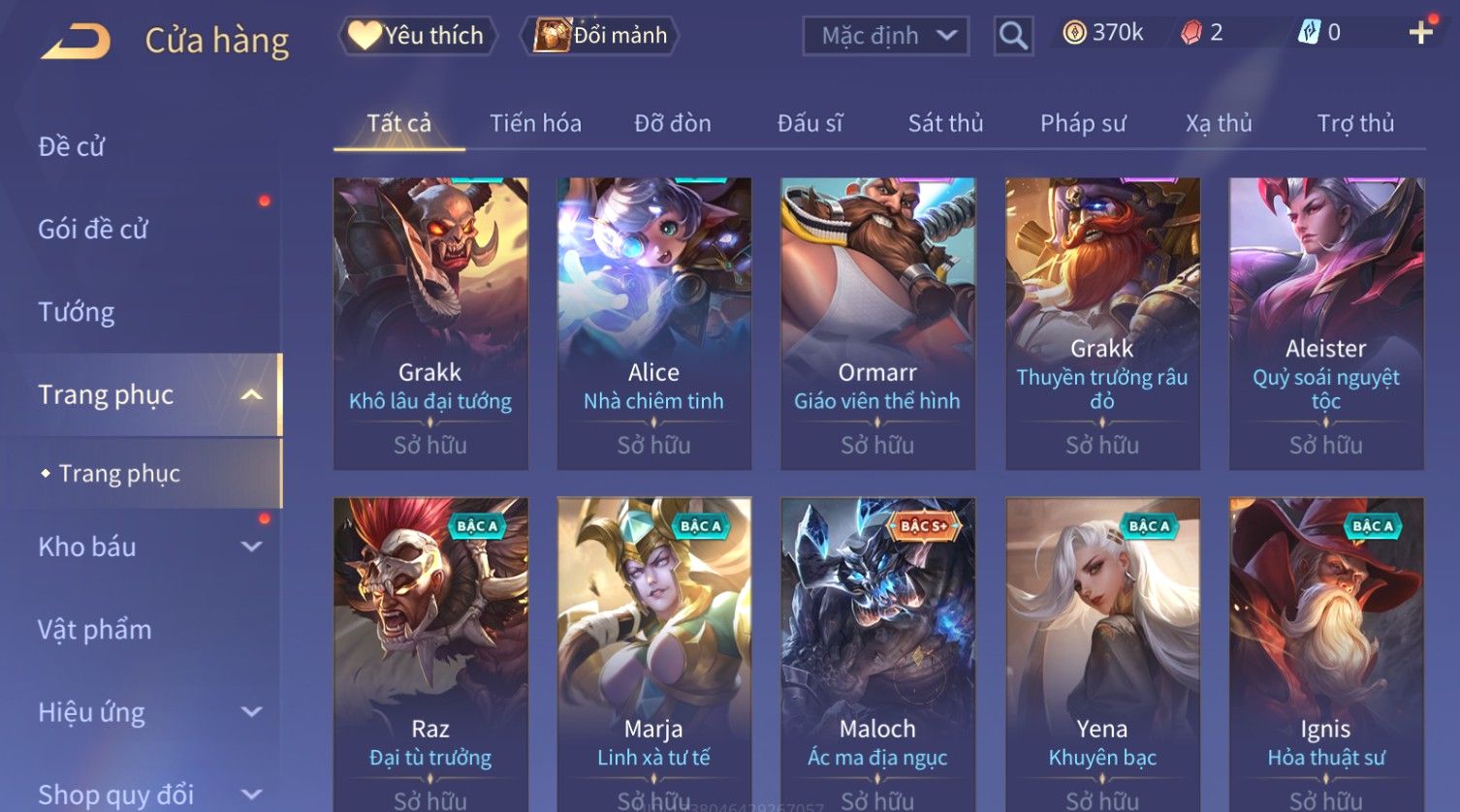1460x812 pixels.
Task: Tap the blue voucher currency icon
Action: (x=1309, y=33)
